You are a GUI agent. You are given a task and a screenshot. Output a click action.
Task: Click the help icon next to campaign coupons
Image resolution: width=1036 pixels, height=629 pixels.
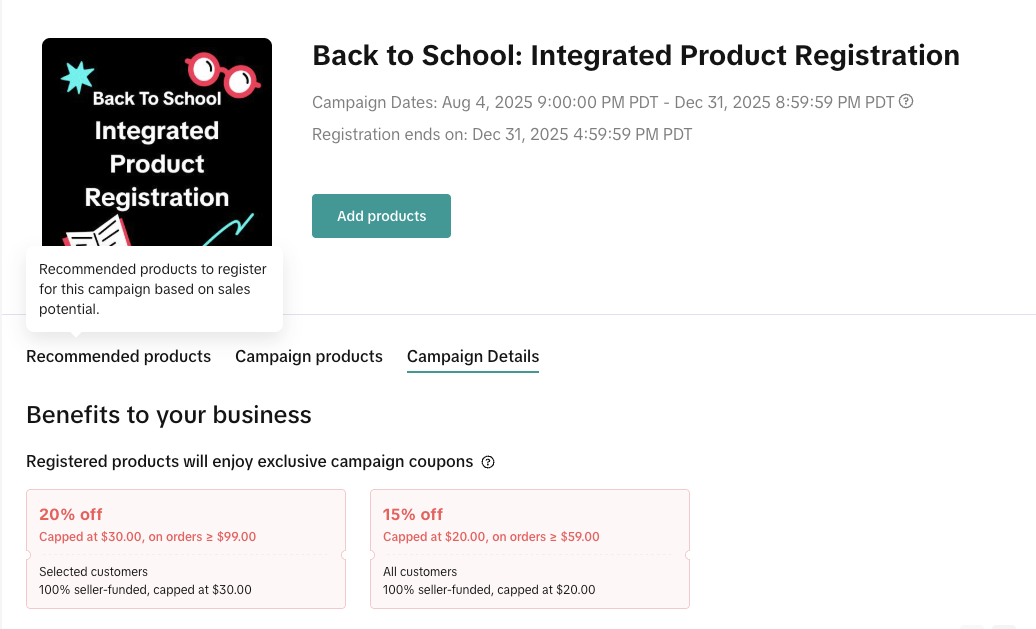[488, 462]
